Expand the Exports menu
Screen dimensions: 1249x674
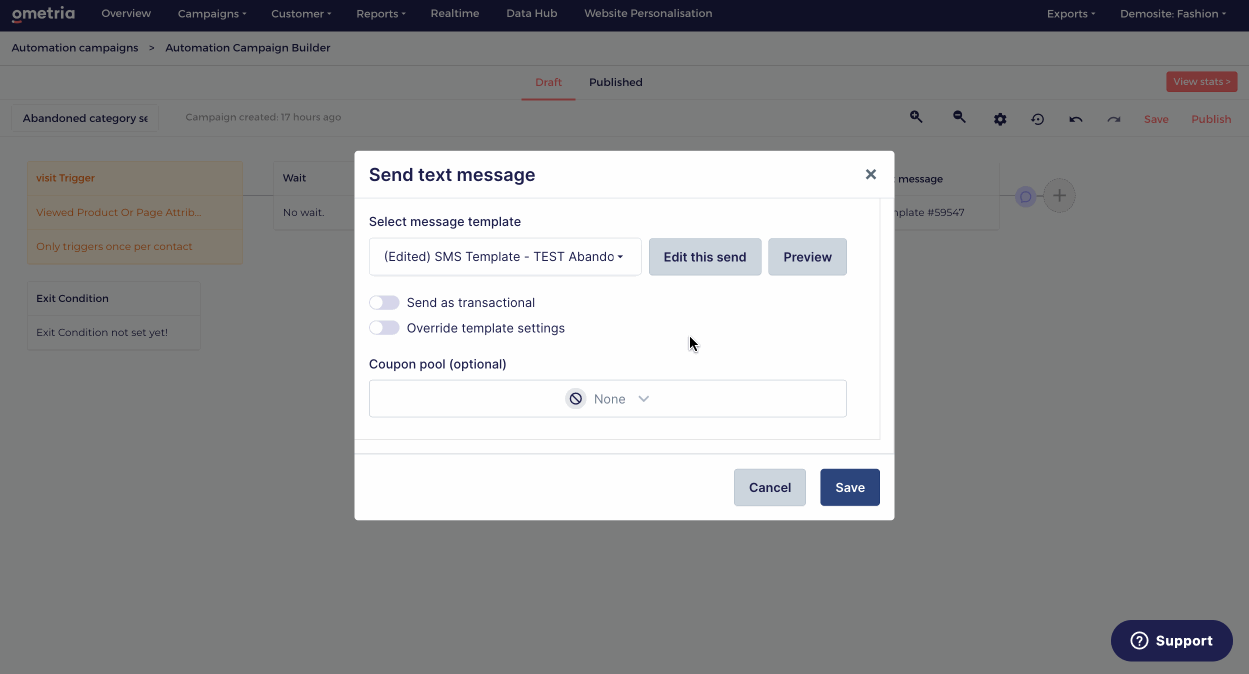[x=1071, y=14]
